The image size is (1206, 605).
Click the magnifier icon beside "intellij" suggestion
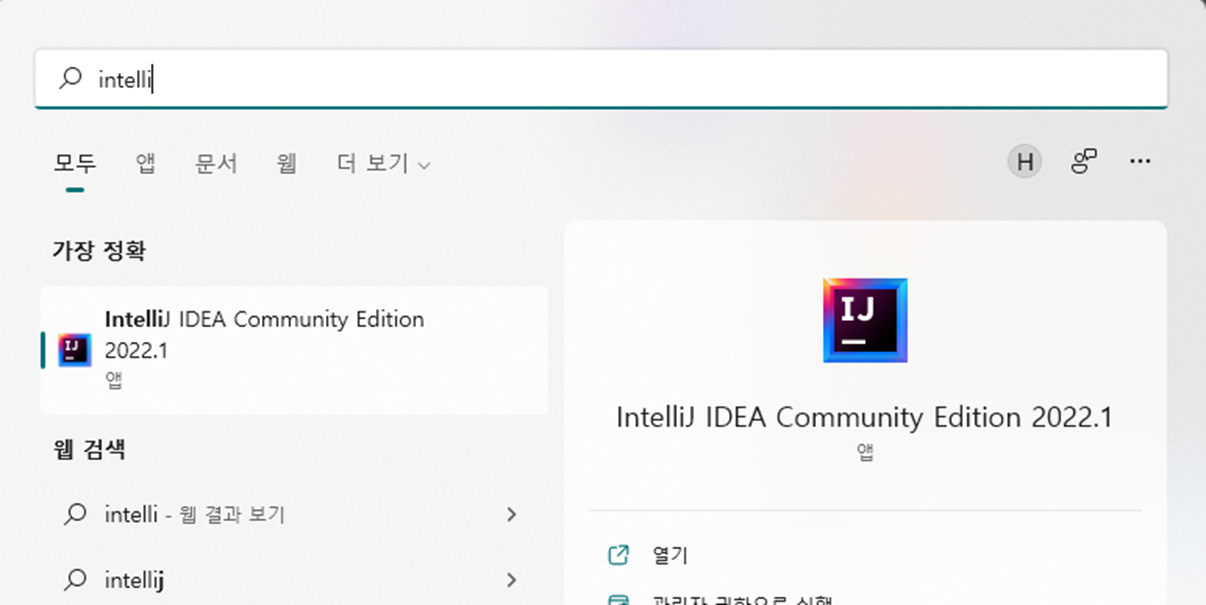point(75,579)
